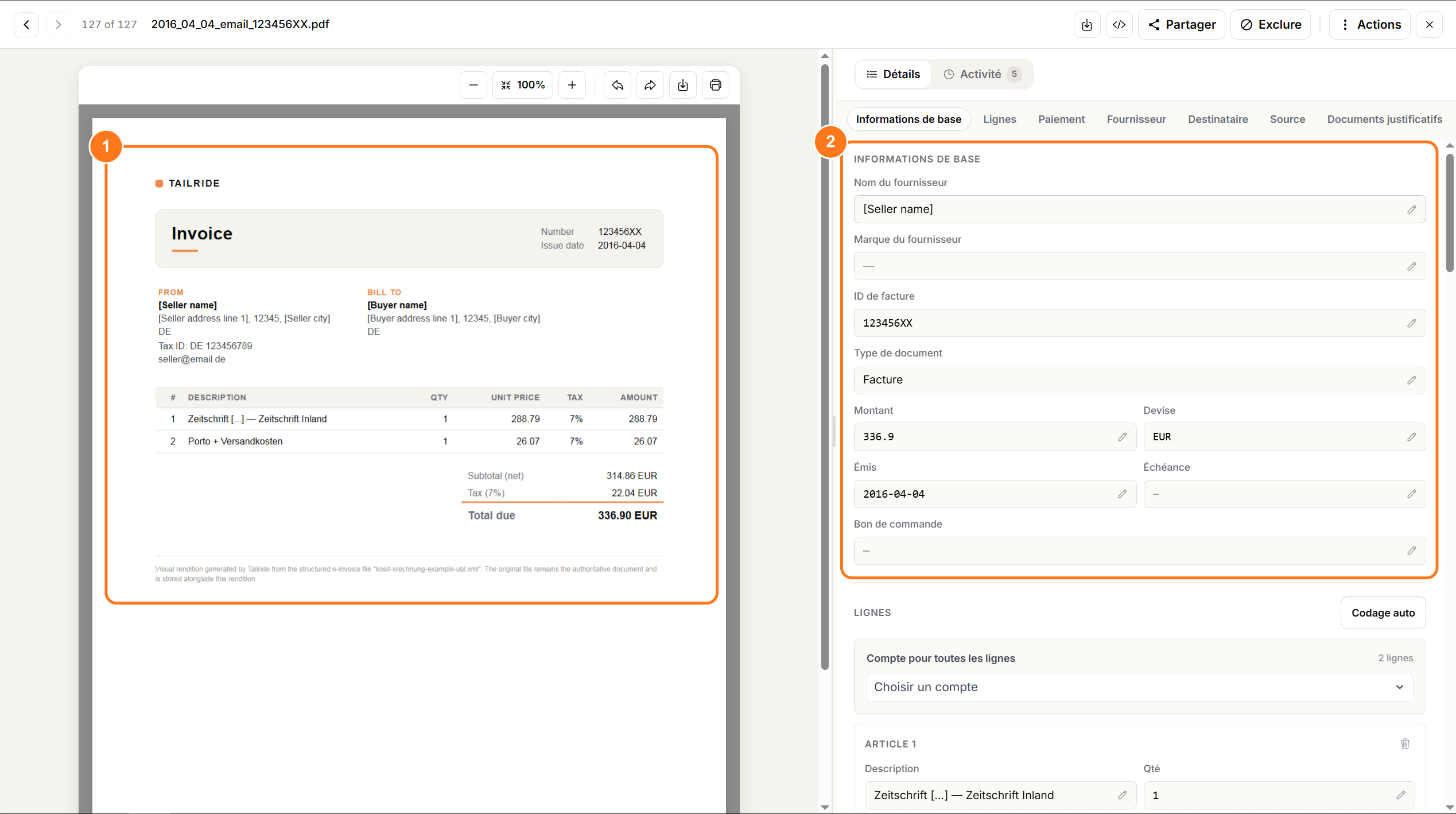The height and width of the screenshot is (814, 1456).
Task: Jump to the Lignes section tab
Action: point(999,119)
